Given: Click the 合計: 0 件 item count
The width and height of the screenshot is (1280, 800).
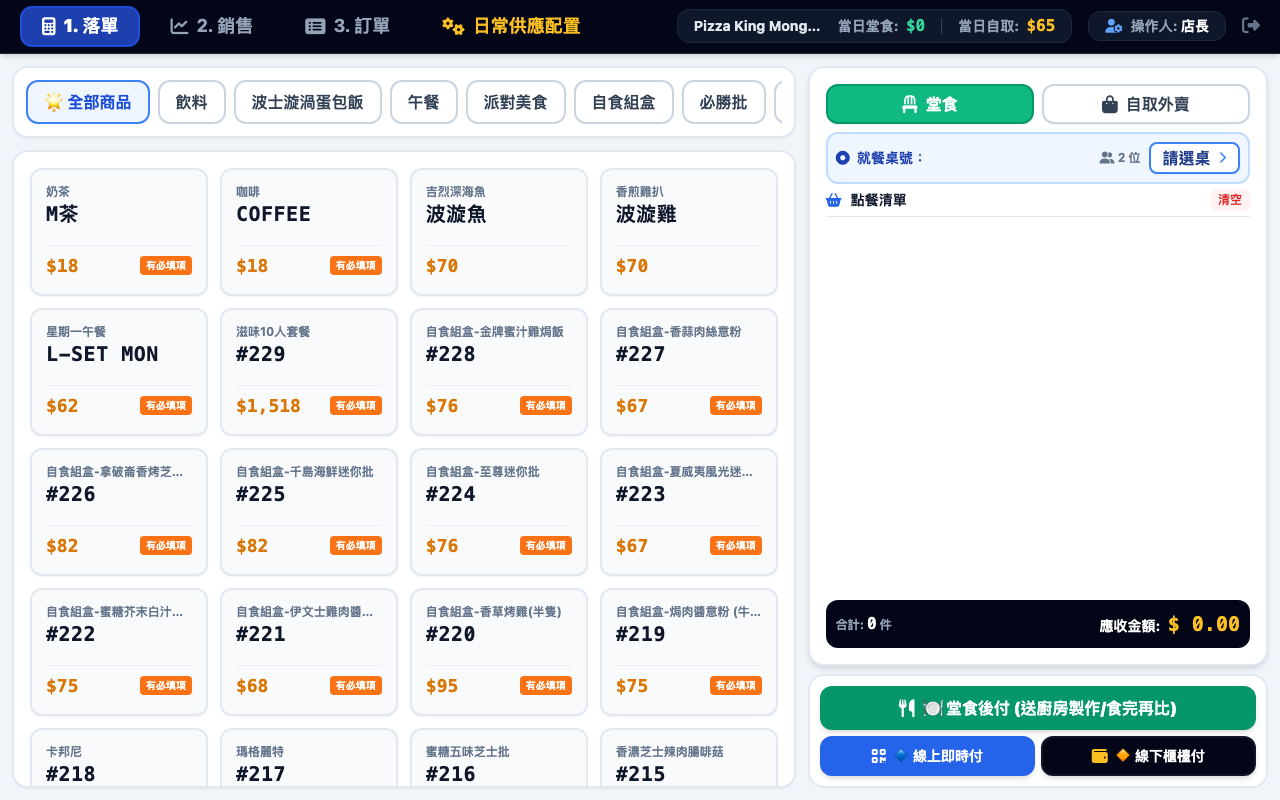Looking at the screenshot, I should 864,624.
